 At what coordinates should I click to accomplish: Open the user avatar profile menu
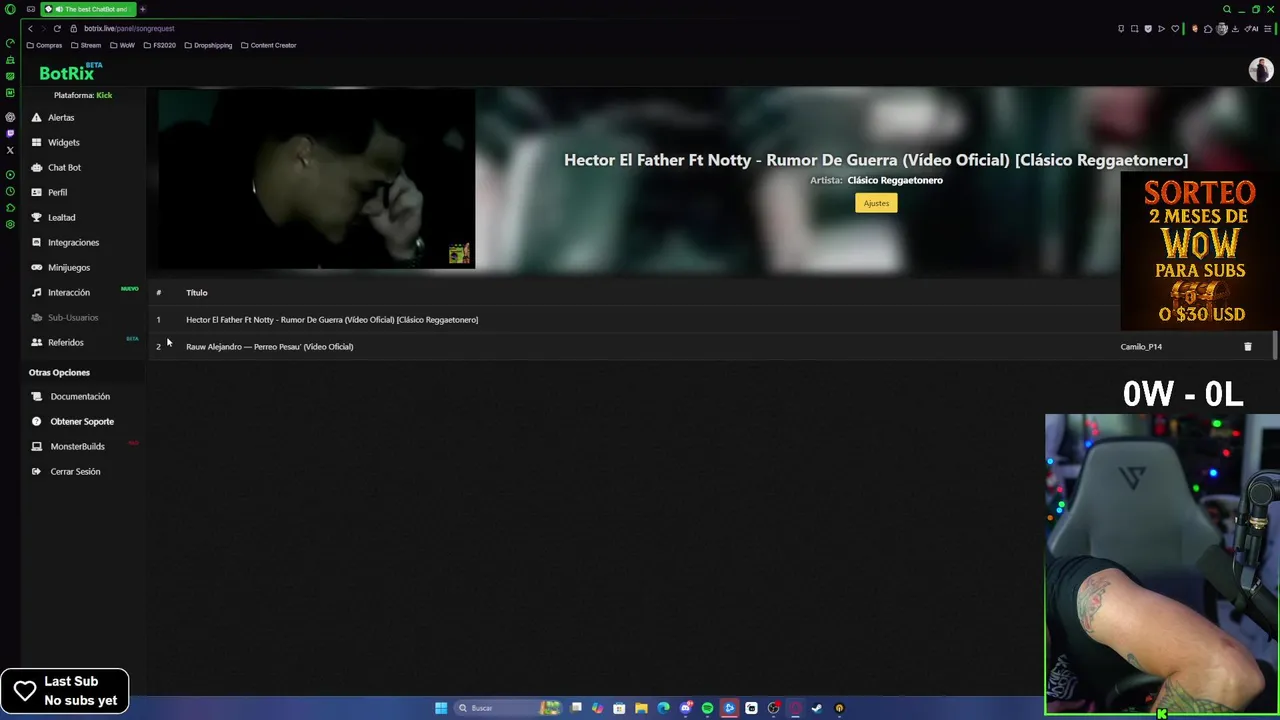pos(1260,70)
